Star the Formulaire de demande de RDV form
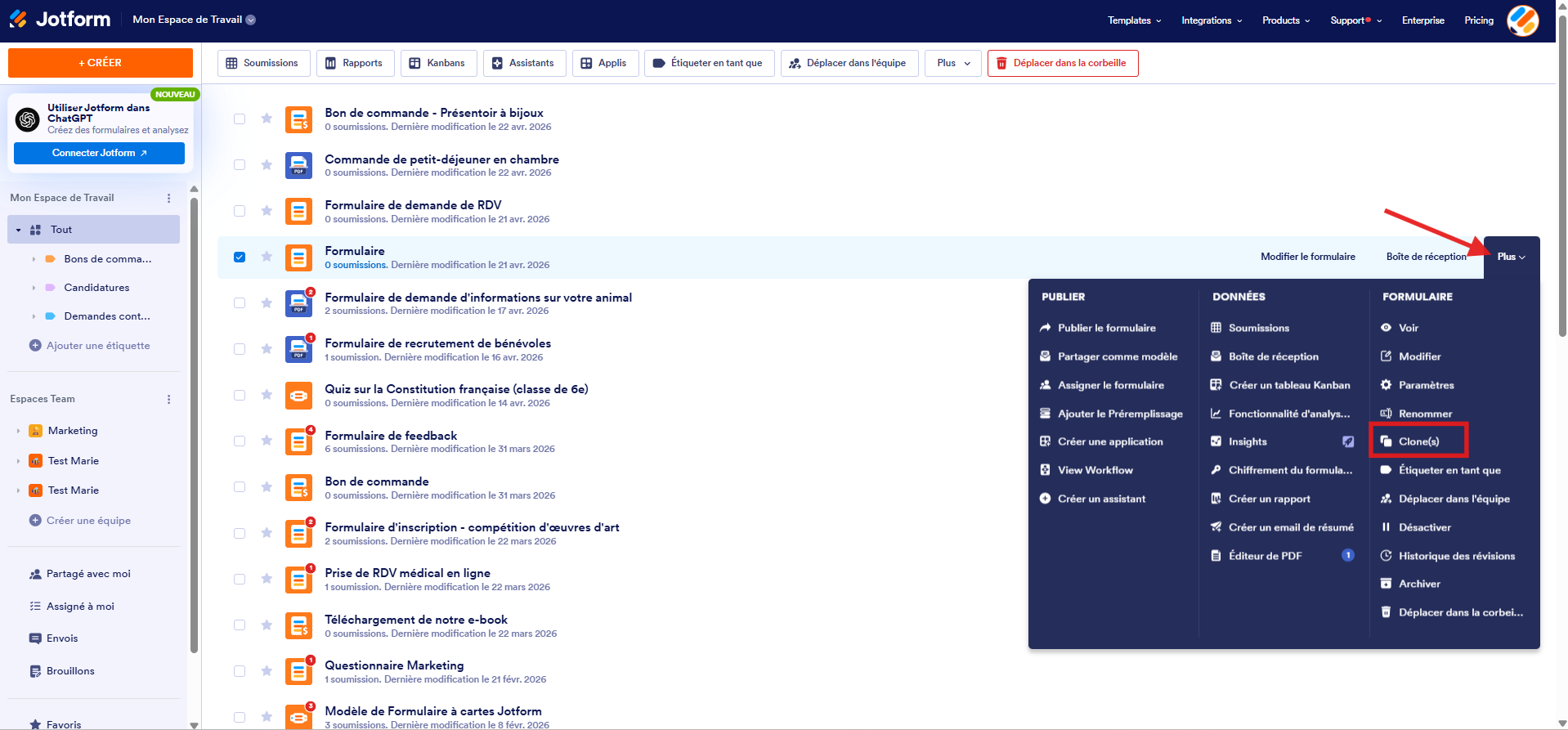The height and width of the screenshot is (730, 1568). click(x=267, y=211)
